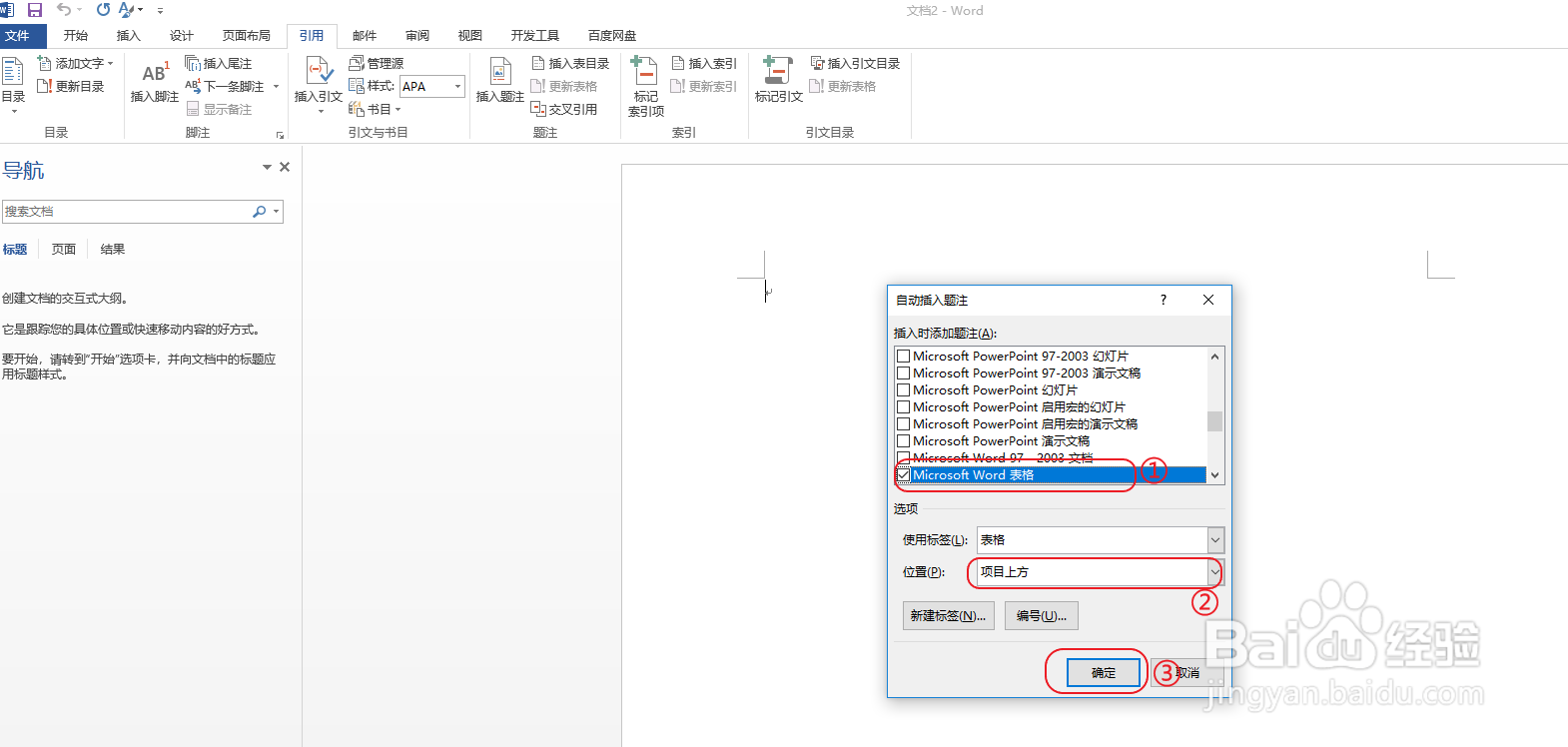Click Insert Index (插入索引)

[704, 63]
